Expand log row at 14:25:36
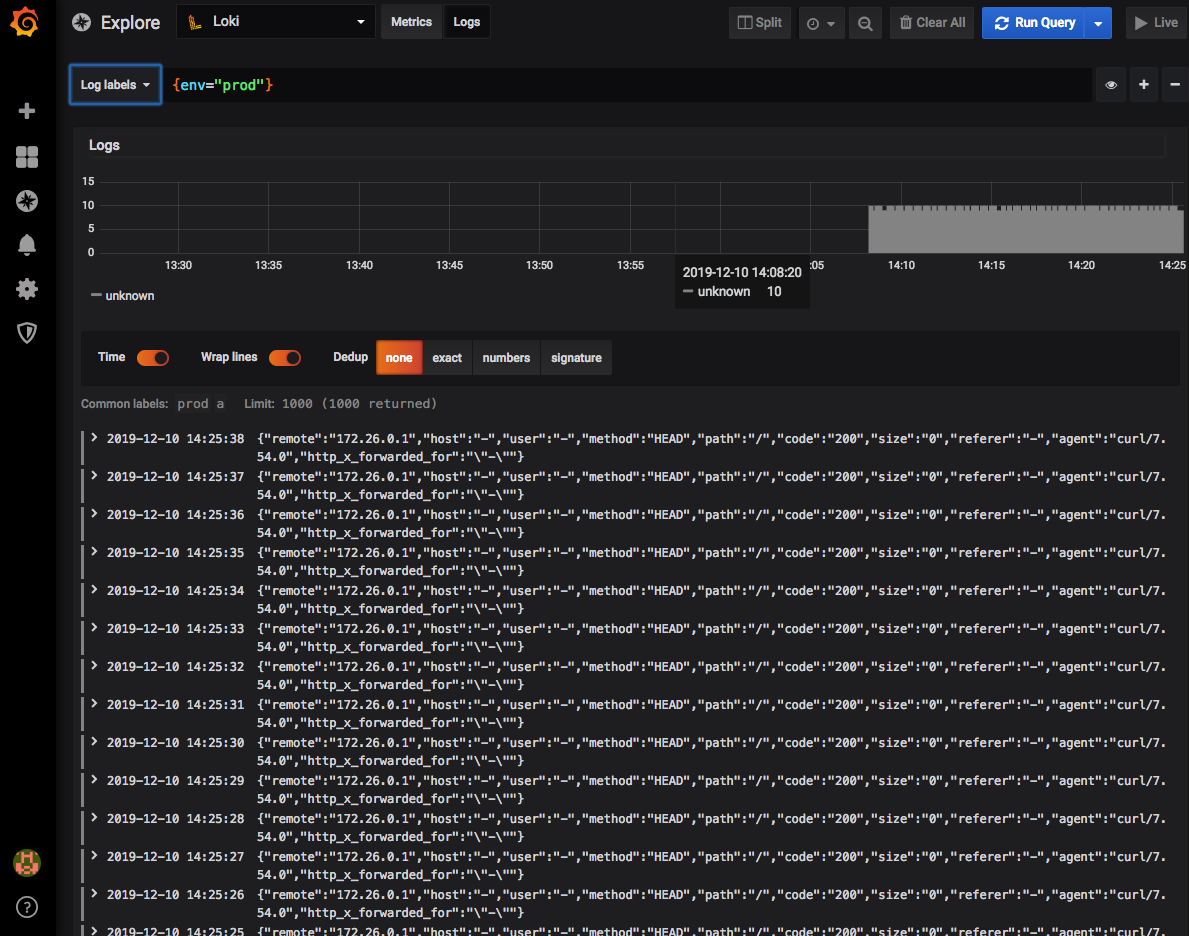The height and width of the screenshot is (936, 1189). pyautogui.click(x=94, y=514)
